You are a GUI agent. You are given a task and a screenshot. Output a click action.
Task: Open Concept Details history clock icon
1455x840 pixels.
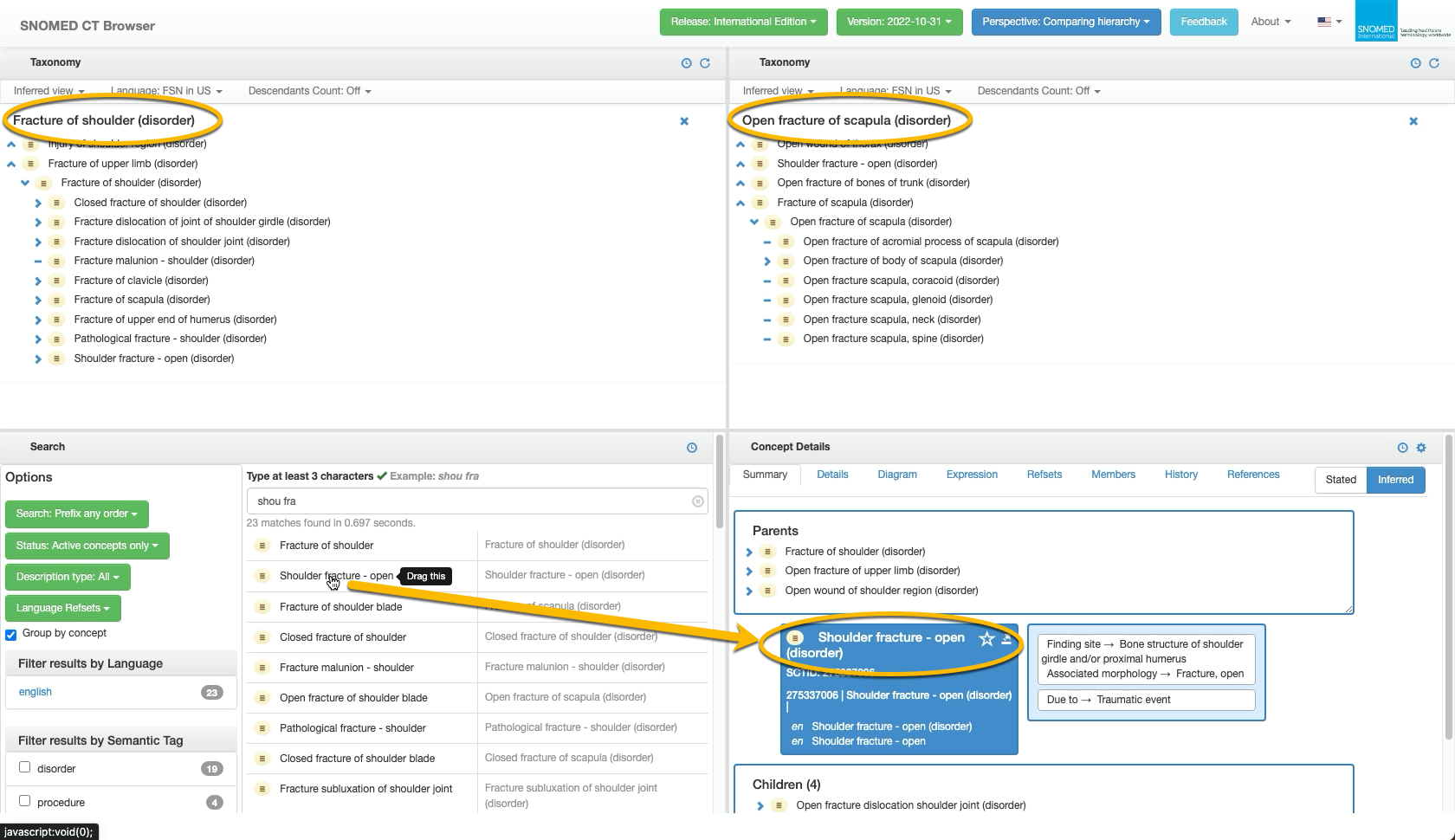tap(1403, 448)
